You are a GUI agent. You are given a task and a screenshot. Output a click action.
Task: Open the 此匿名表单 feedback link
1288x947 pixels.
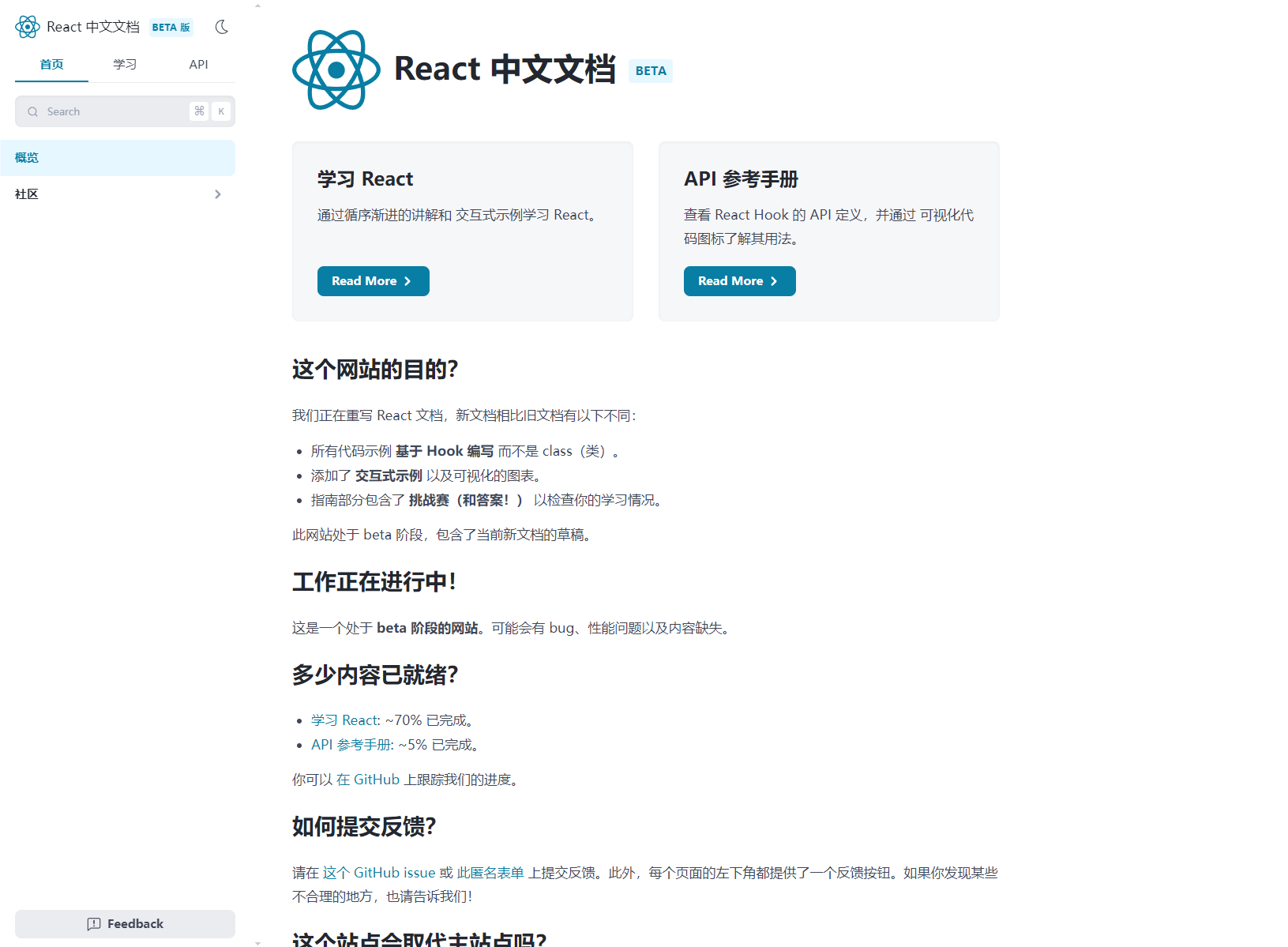(490, 873)
